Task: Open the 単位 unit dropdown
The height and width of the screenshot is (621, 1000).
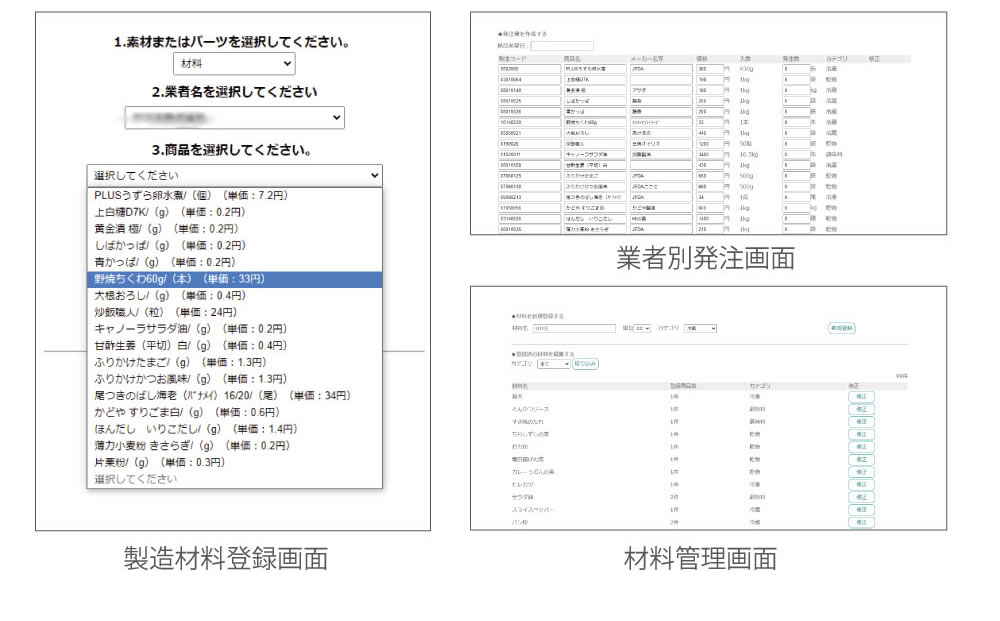Action: click(x=642, y=328)
